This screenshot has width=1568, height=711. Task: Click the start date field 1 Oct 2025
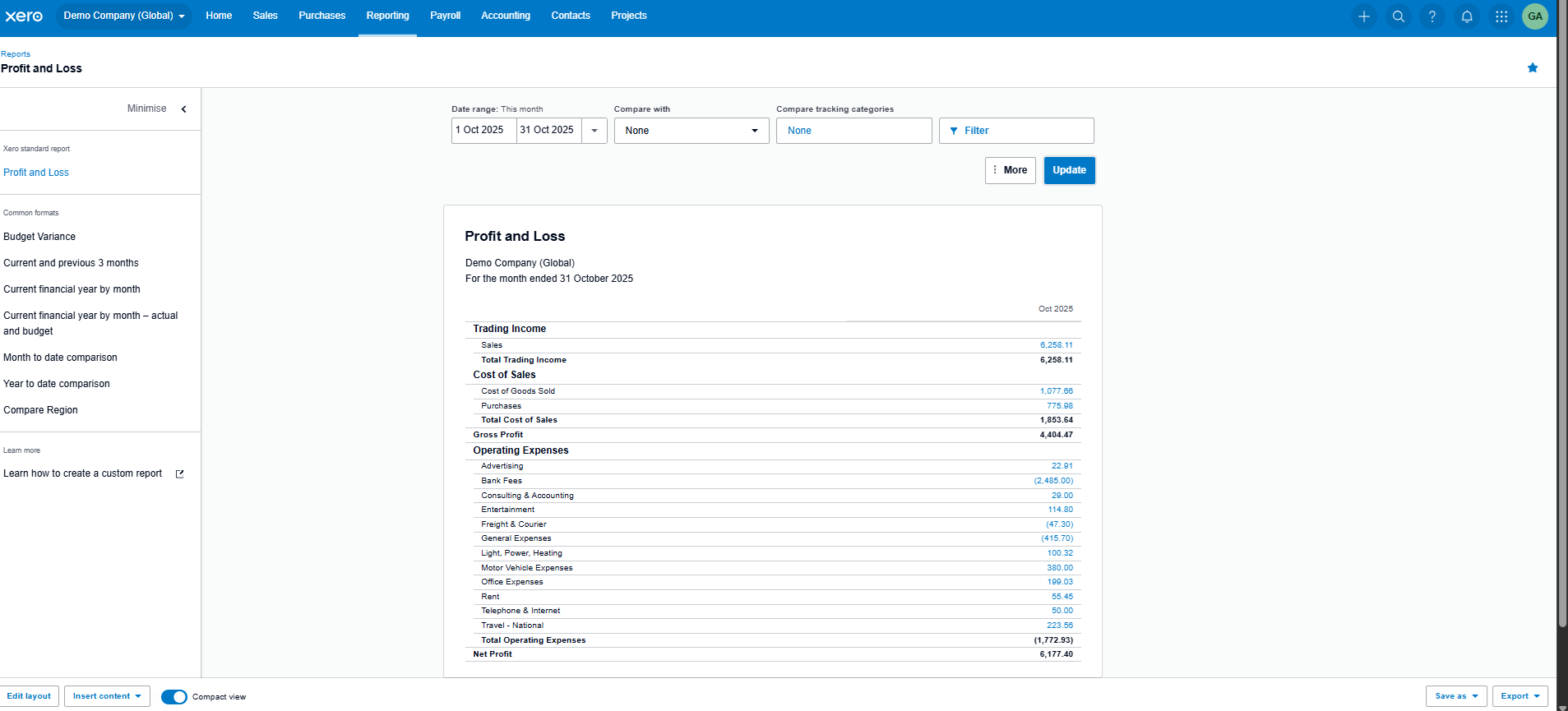(x=483, y=130)
